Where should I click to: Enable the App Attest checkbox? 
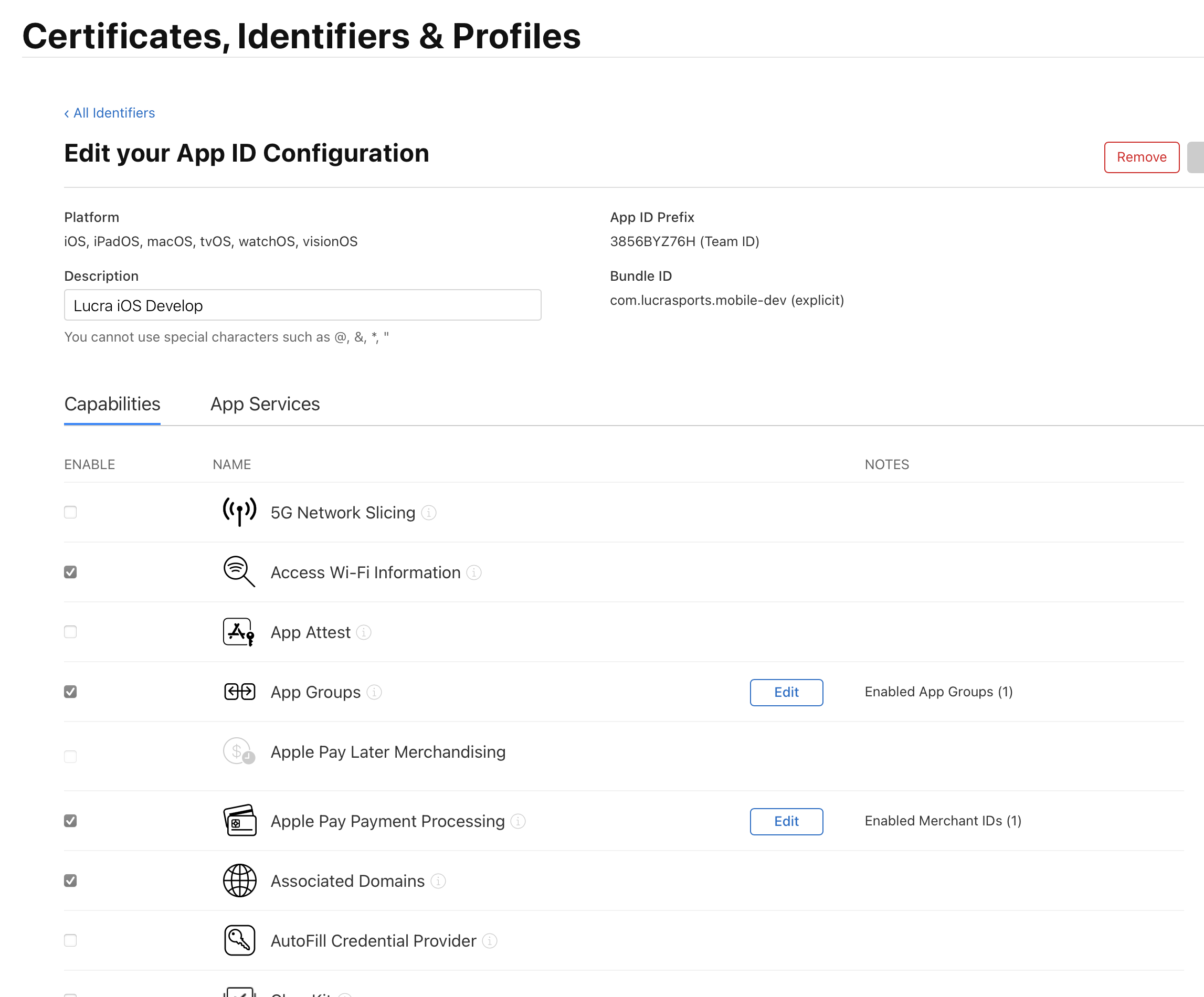[70, 632]
